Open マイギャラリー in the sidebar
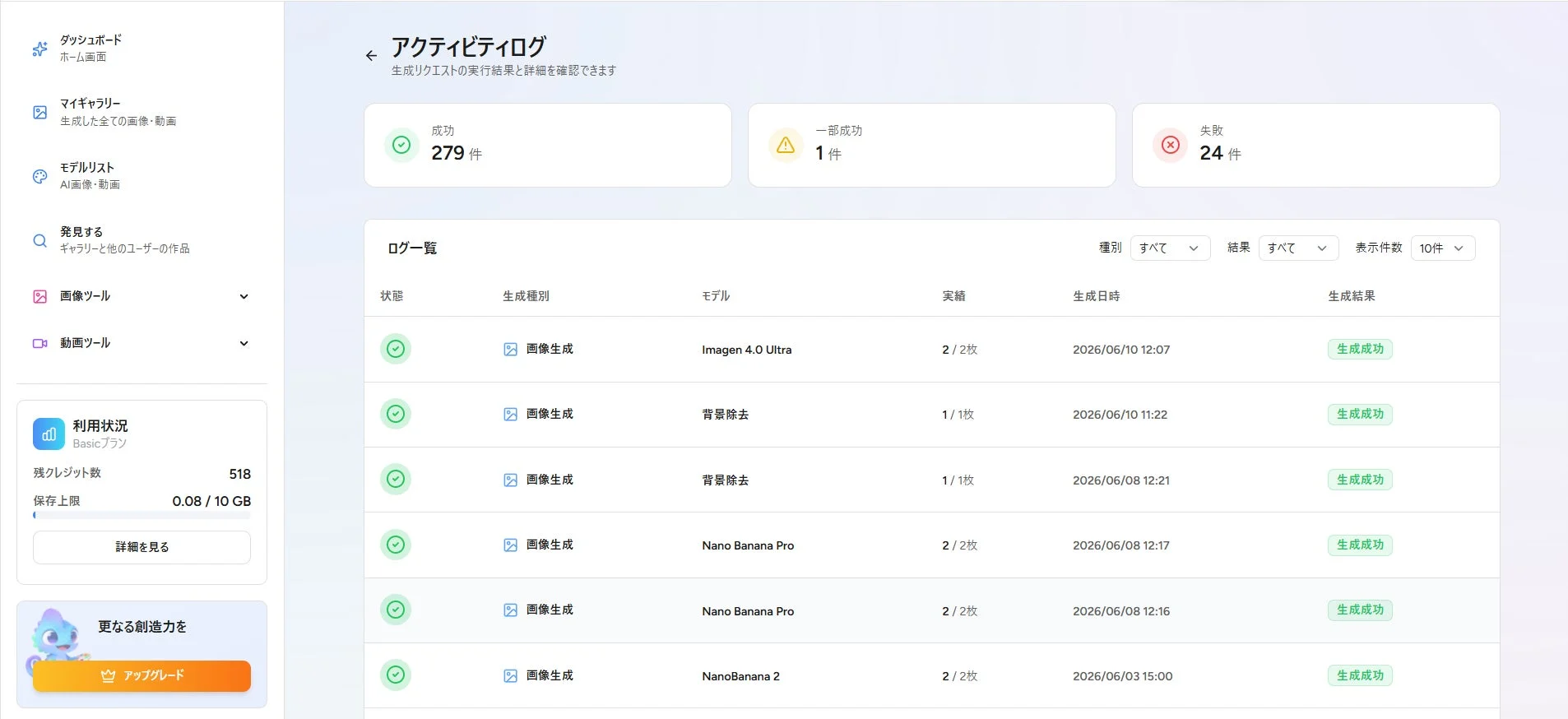This screenshot has height=719, width=1568. click(141, 113)
